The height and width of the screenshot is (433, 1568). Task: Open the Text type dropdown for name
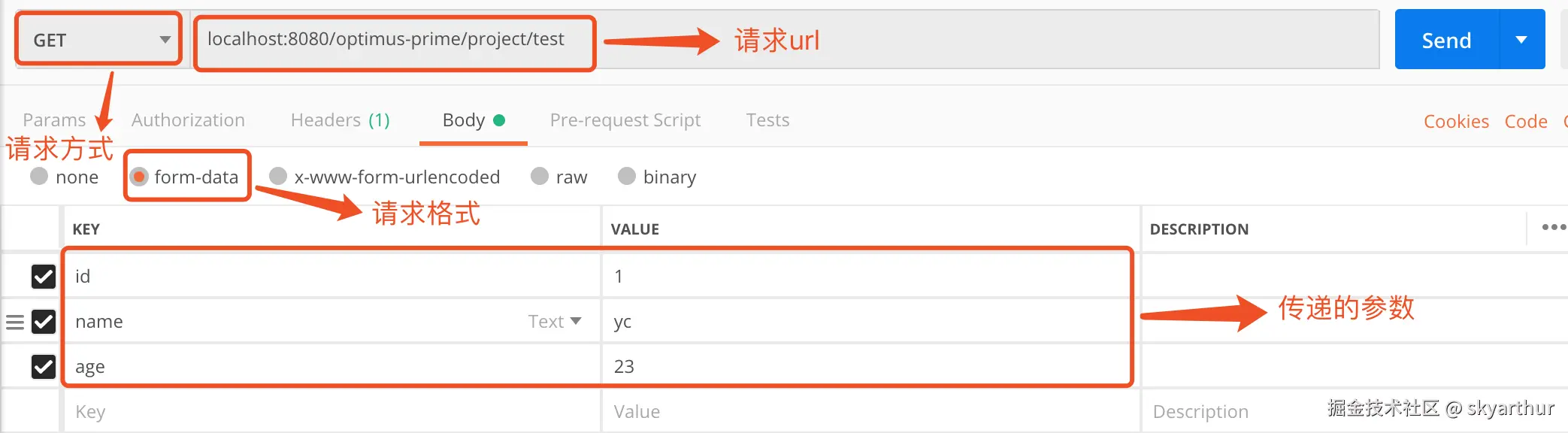(x=555, y=322)
